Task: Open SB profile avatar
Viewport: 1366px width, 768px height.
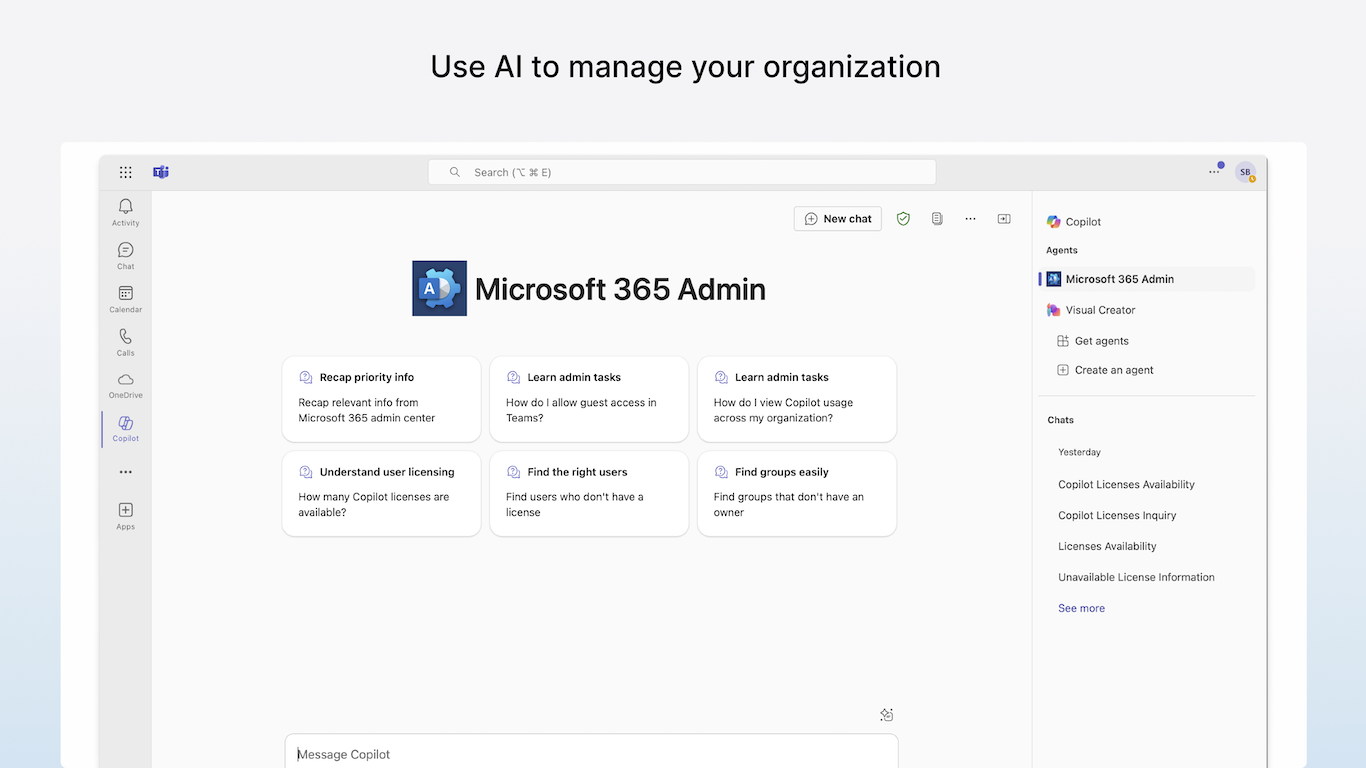Action: click(1245, 172)
